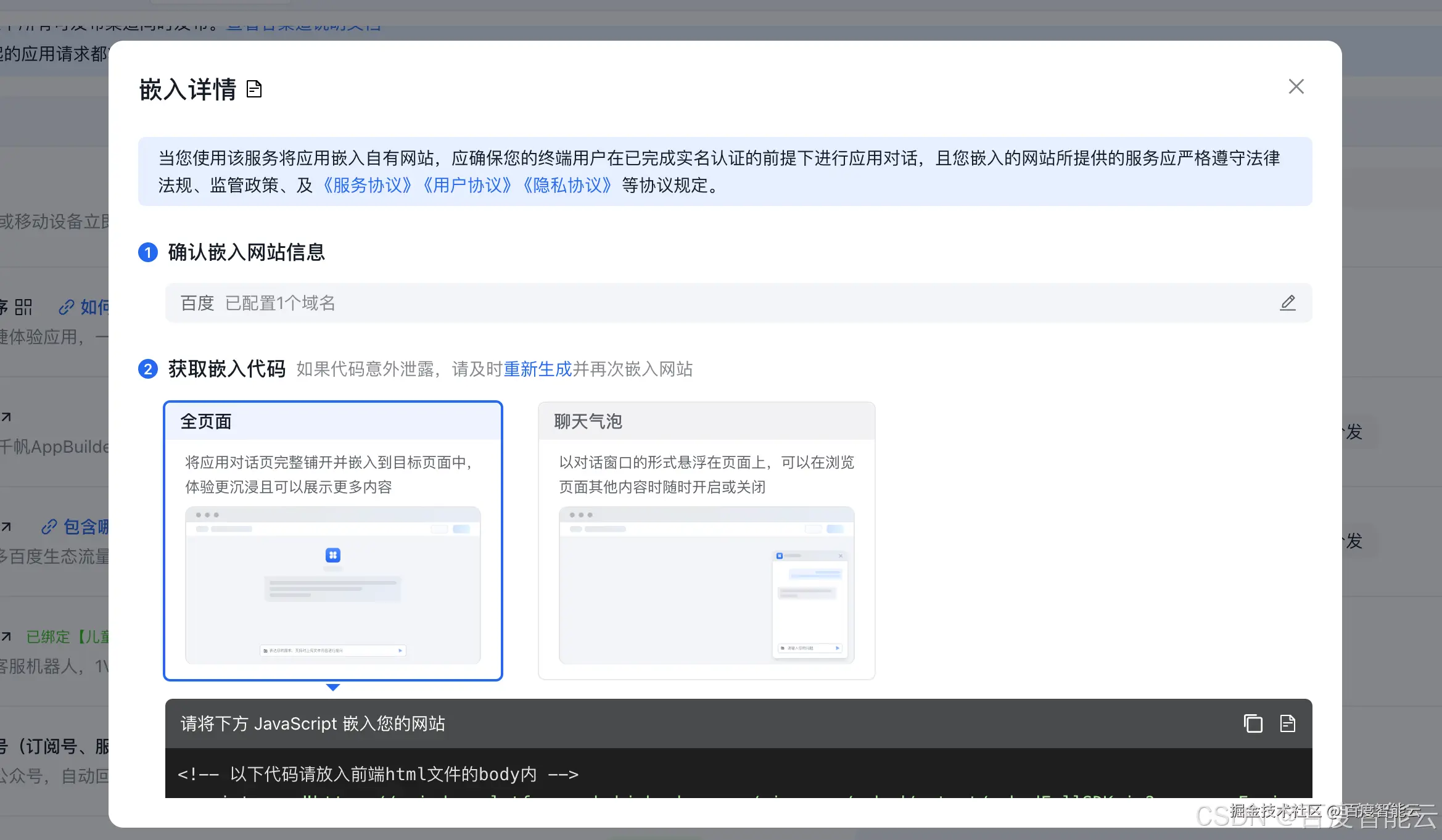This screenshot has width=1442, height=840.
Task: Select the 全页面 embed mode
Action: (332, 540)
